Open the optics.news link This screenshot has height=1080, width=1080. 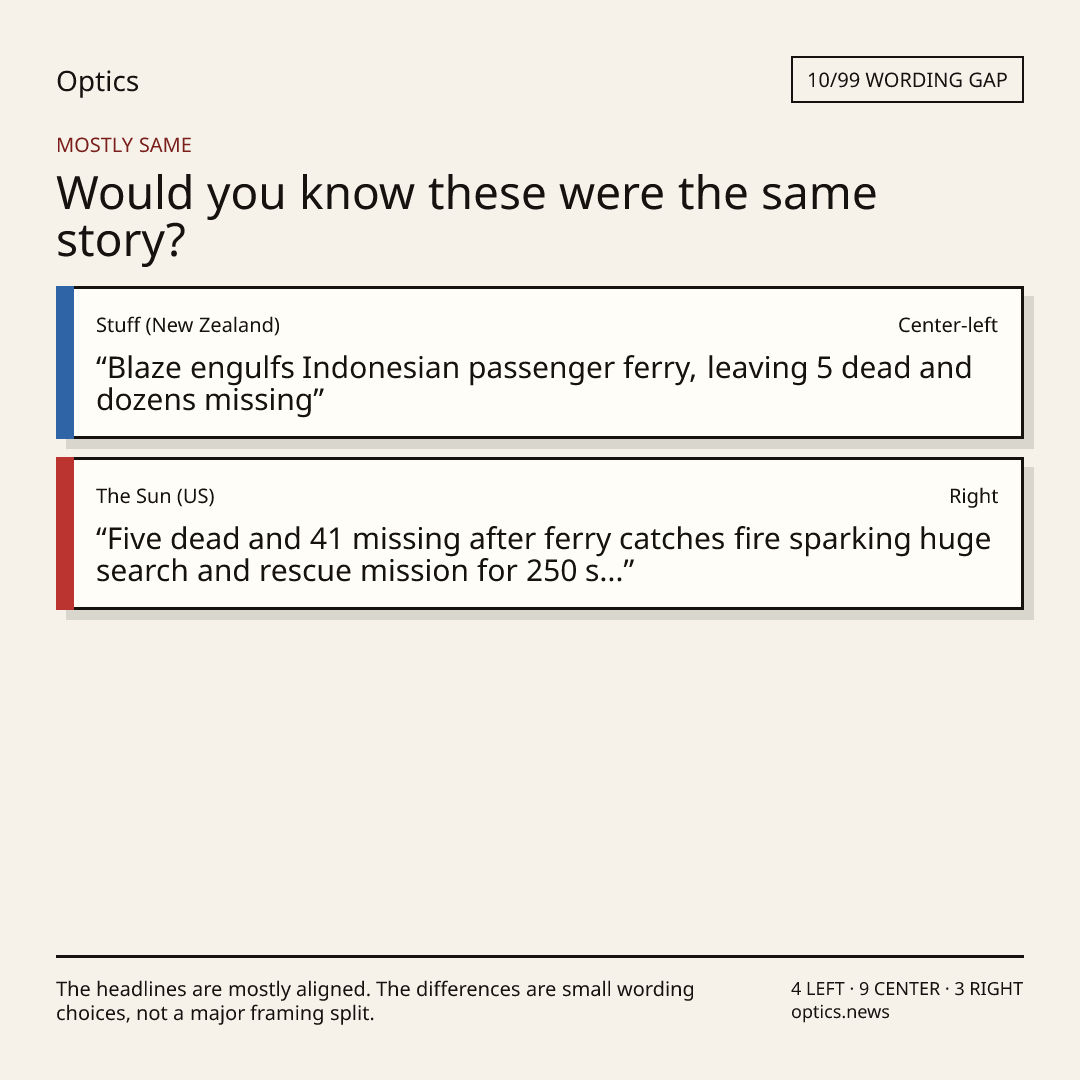pyautogui.click(x=840, y=1012)
